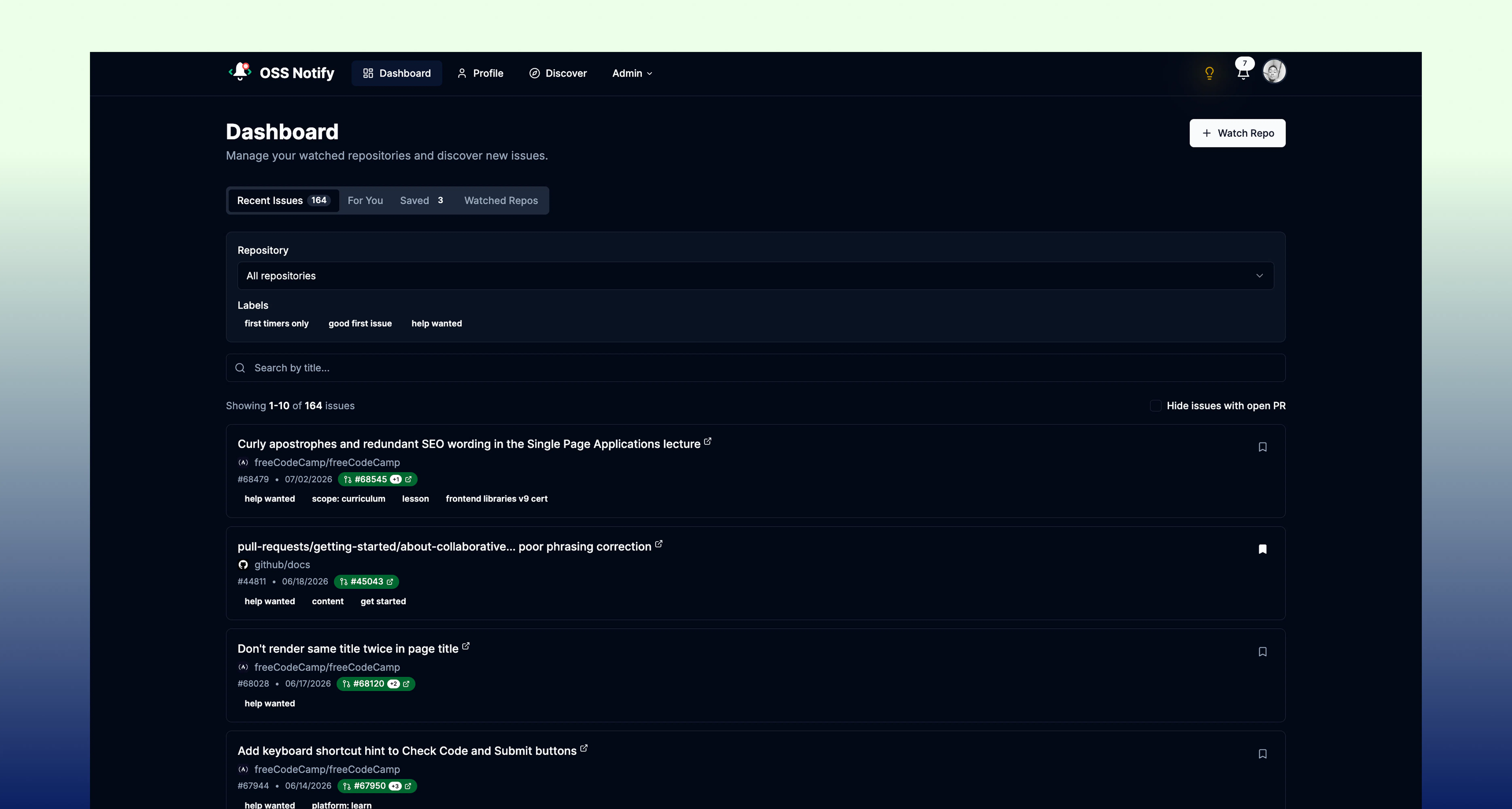This screenshot has width=1512, height=809.
Task: Click the person icon next to Profile
Action: tap(462, 73)
